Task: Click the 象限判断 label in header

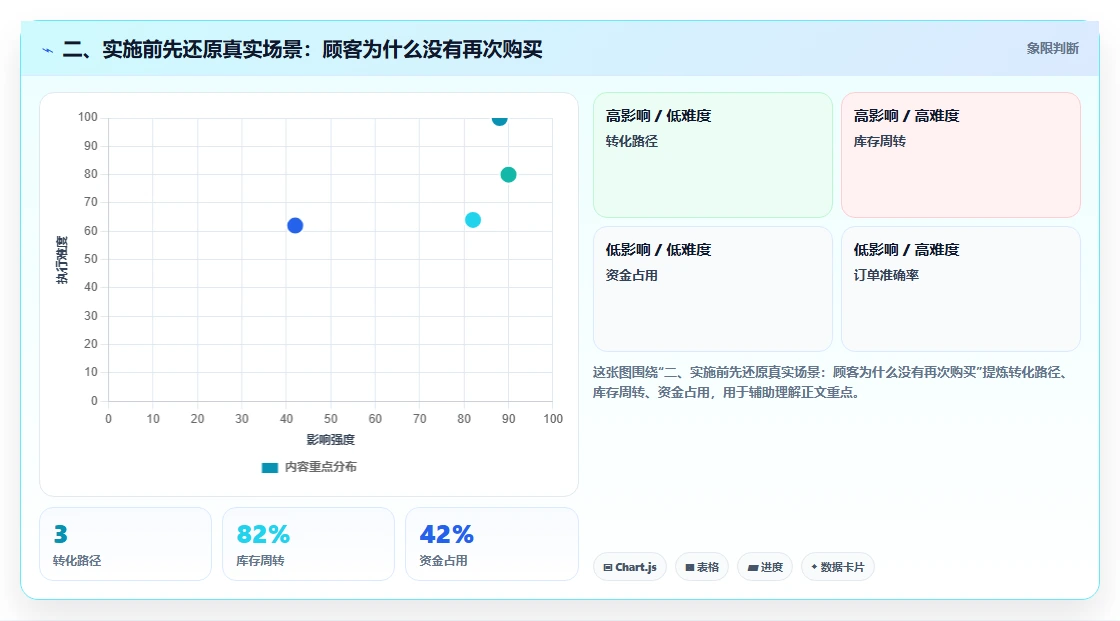Action: pyautogui.click(x=1053, y=49)
